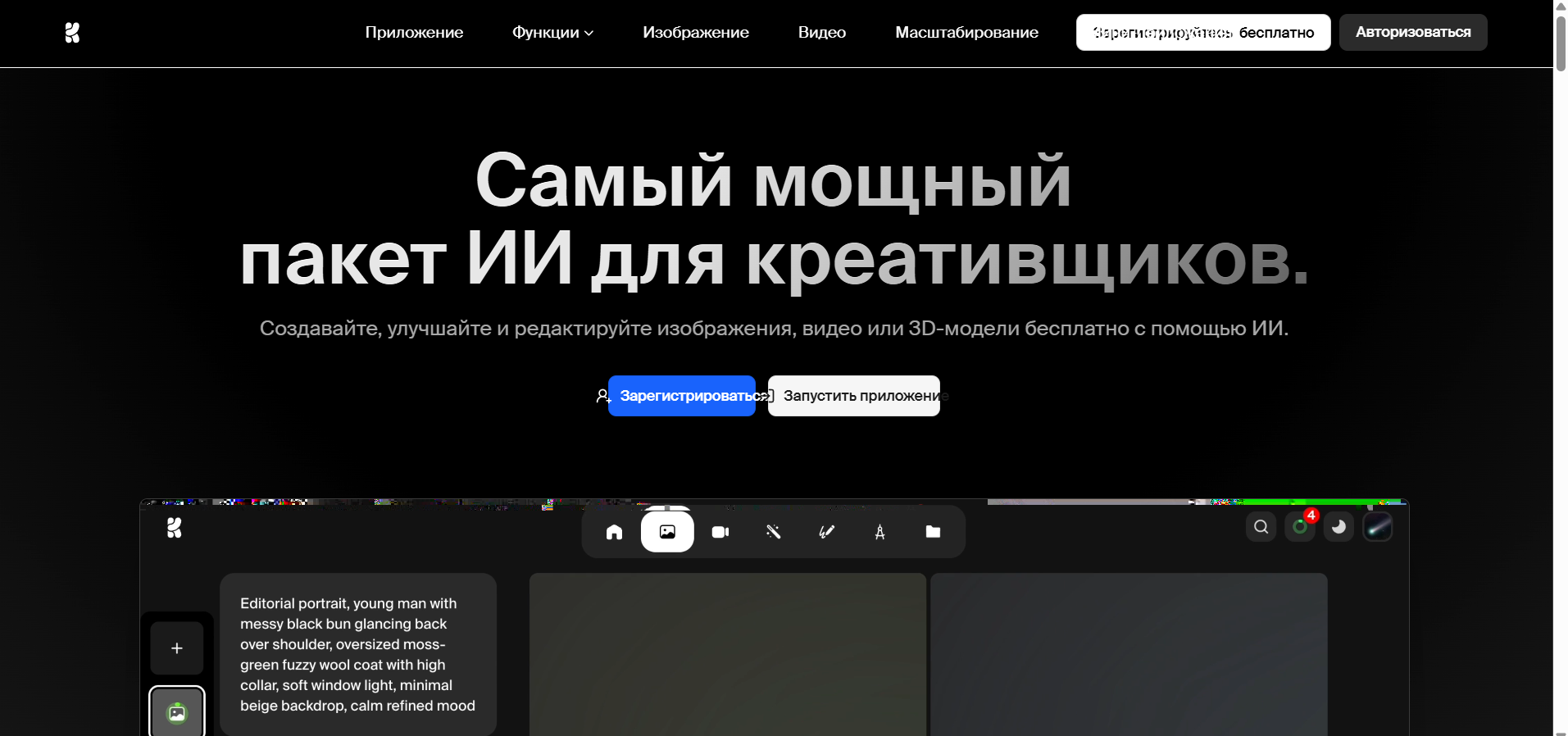Select the green image-session thumbnail in the sidebar
Image resolution: width=1568 pixels, height=736 pixels.
[177, 712]
